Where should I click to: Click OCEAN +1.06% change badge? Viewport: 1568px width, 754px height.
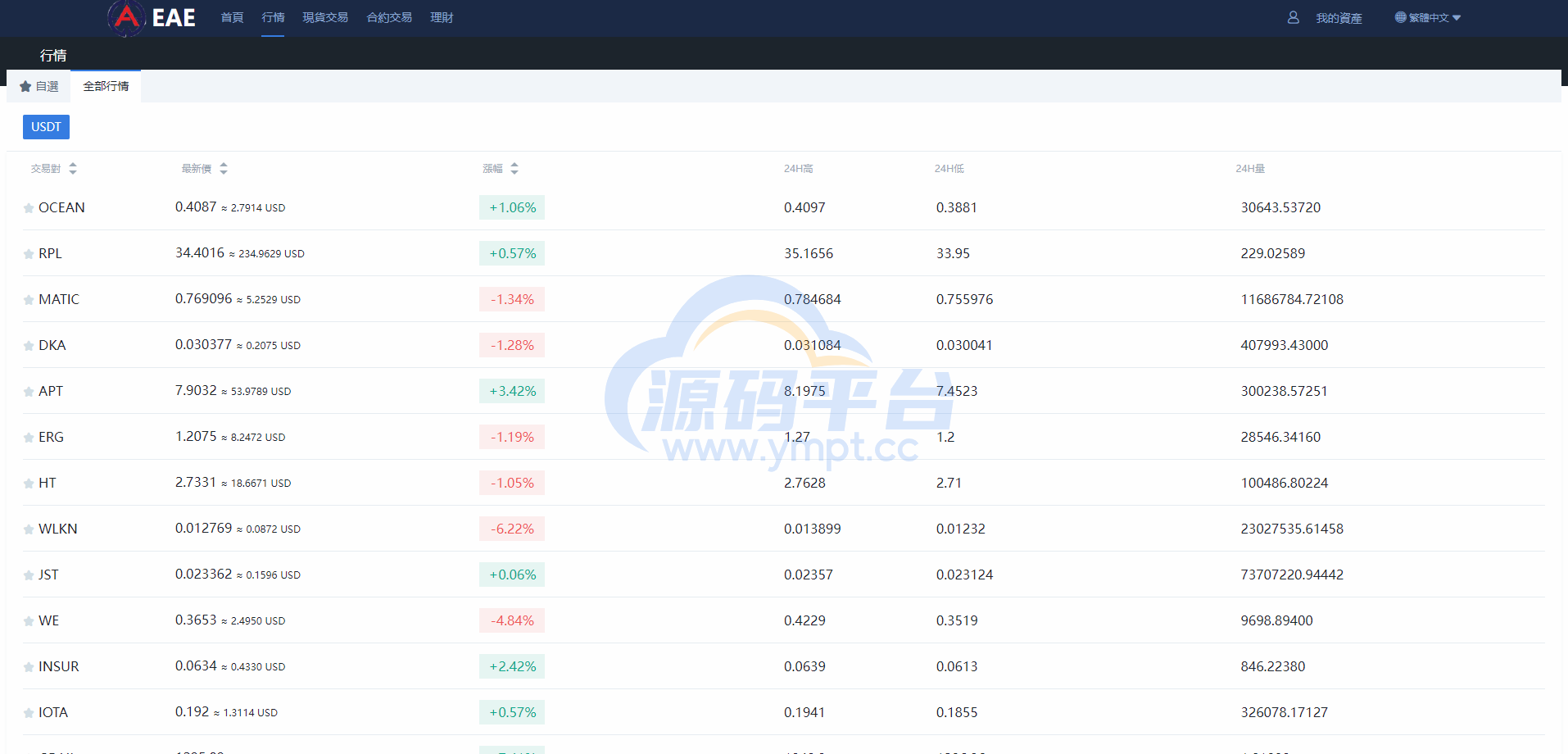(512, 207)
